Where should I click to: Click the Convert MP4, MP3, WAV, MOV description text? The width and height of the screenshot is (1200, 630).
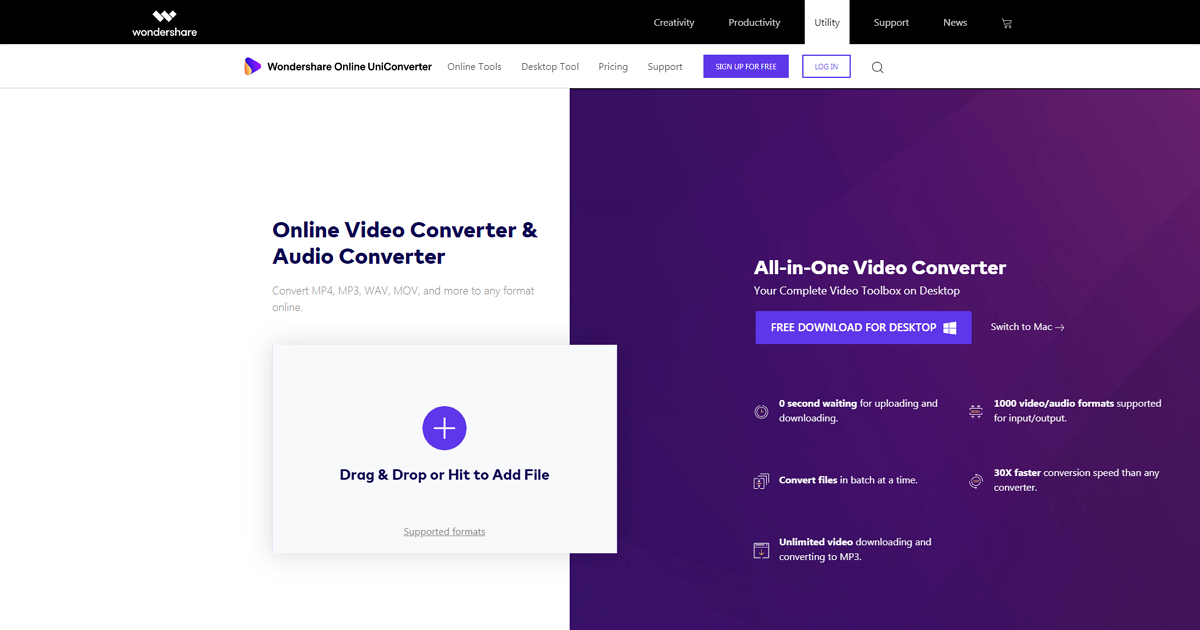pyautogui.click(x=403, y=299)
